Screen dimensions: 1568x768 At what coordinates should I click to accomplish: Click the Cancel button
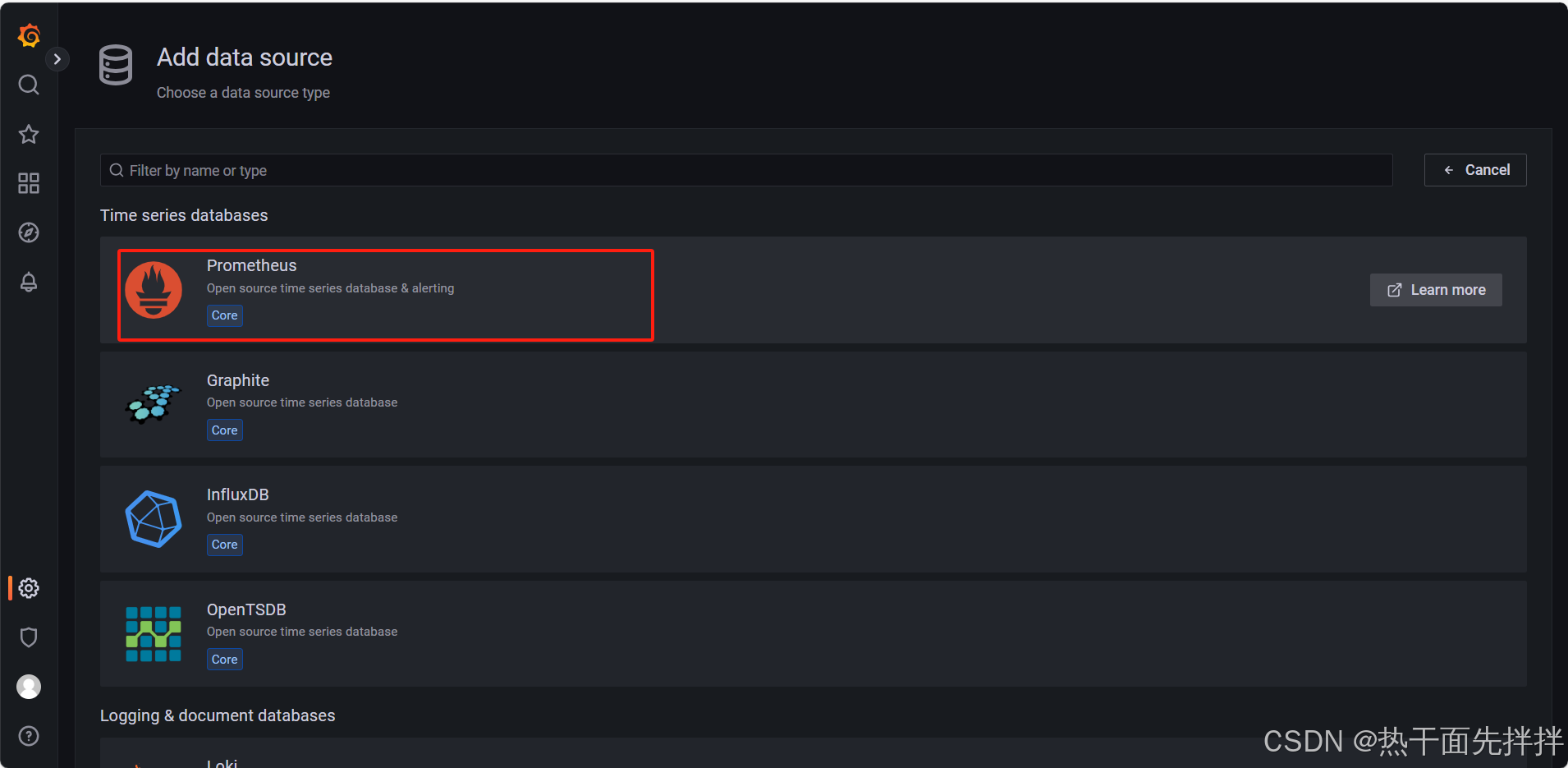[1475, 170]
